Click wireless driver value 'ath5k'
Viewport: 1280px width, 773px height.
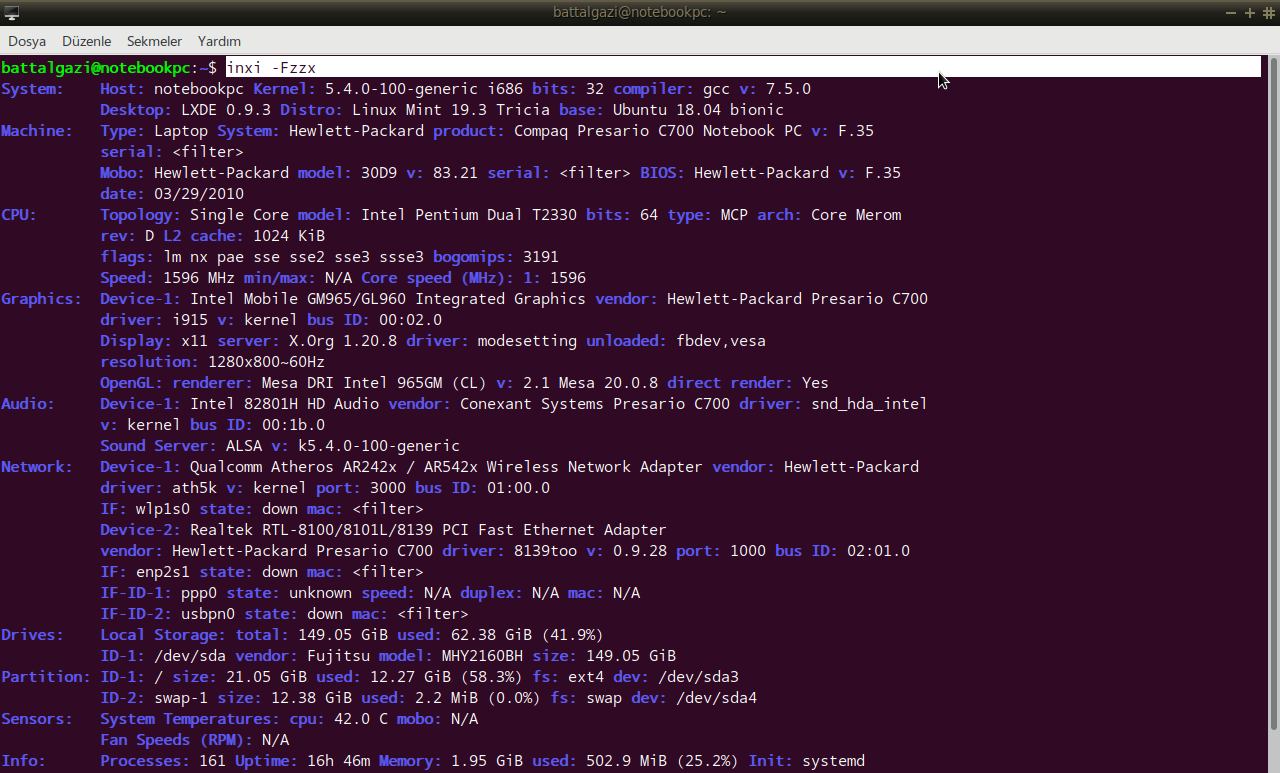[x=194, y=488]
